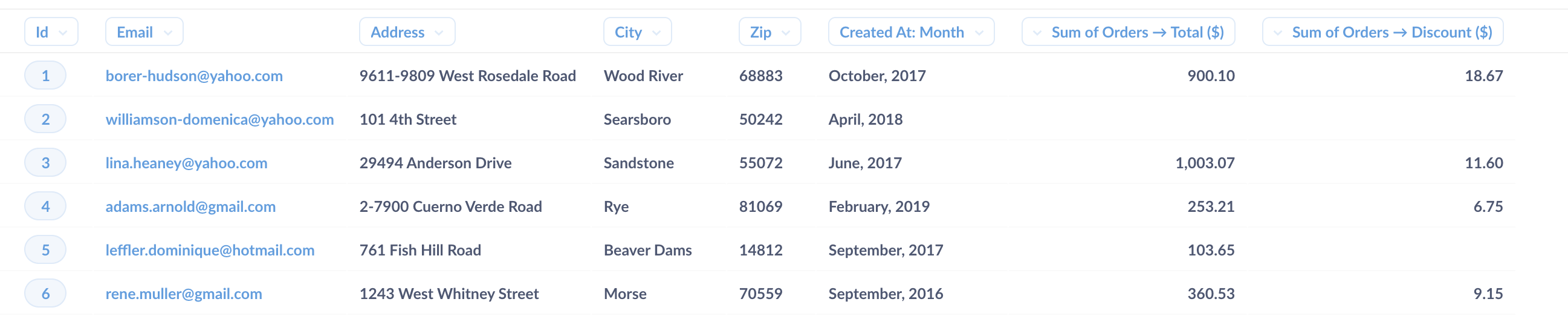
Task: Click the rene.muller@gmail.com link
Action: pyautogui.click(x=184, y=294)
